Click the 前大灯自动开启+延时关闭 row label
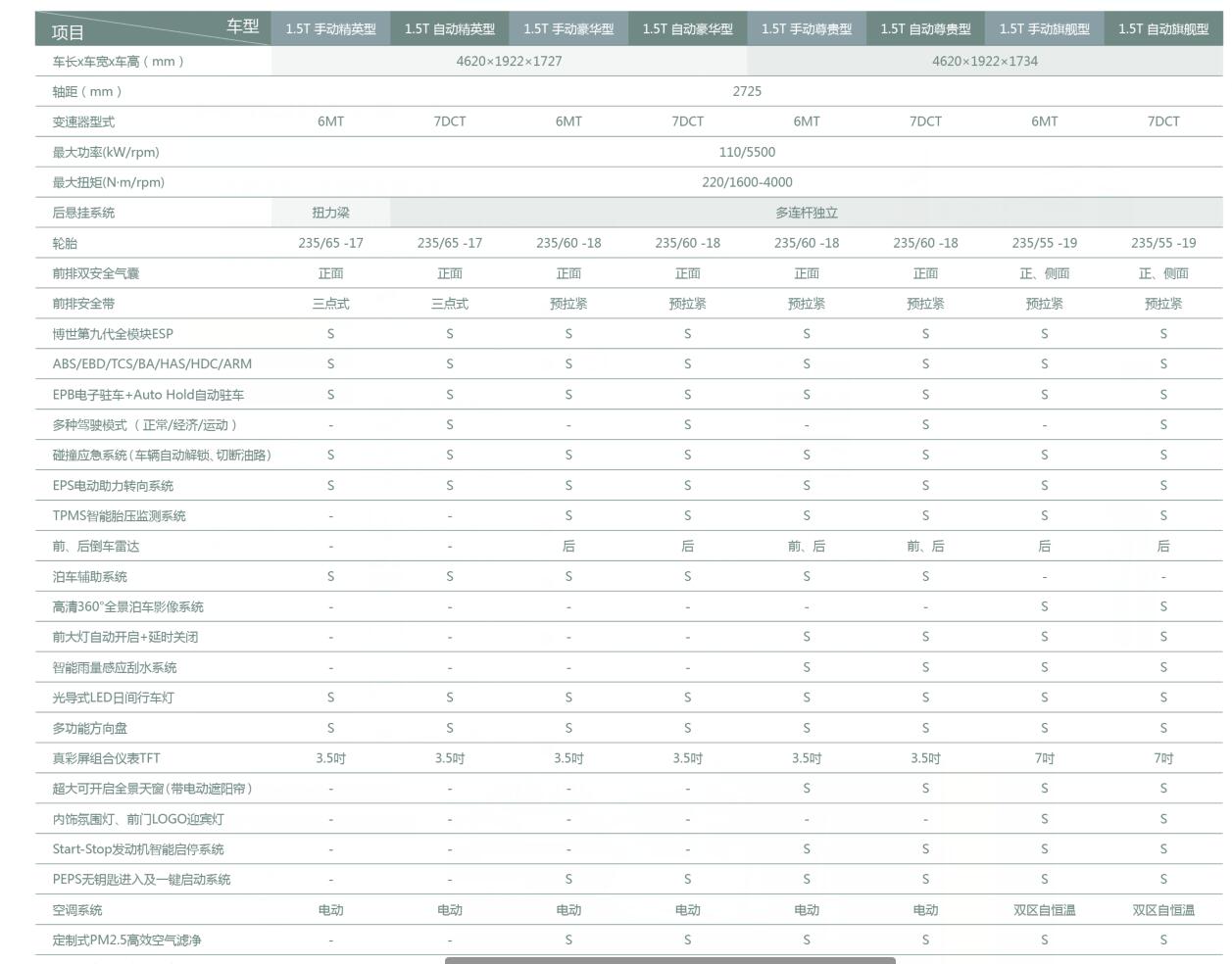 (125, 638)
